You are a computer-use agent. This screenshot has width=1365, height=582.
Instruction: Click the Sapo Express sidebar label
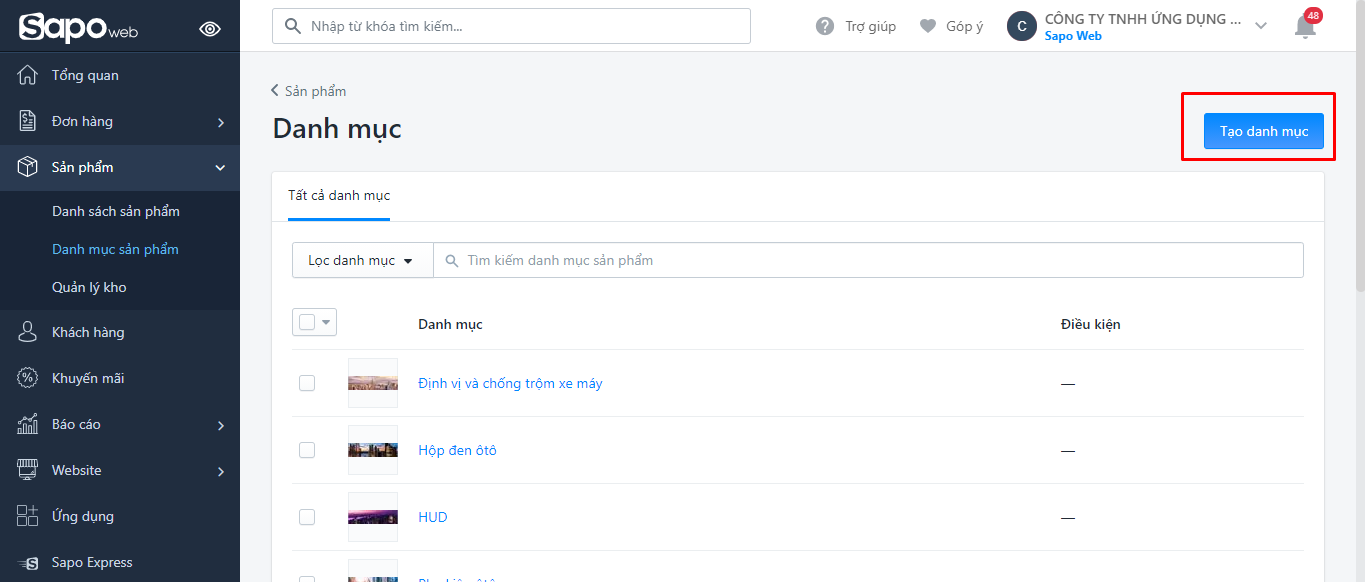[x=92, y=562]
